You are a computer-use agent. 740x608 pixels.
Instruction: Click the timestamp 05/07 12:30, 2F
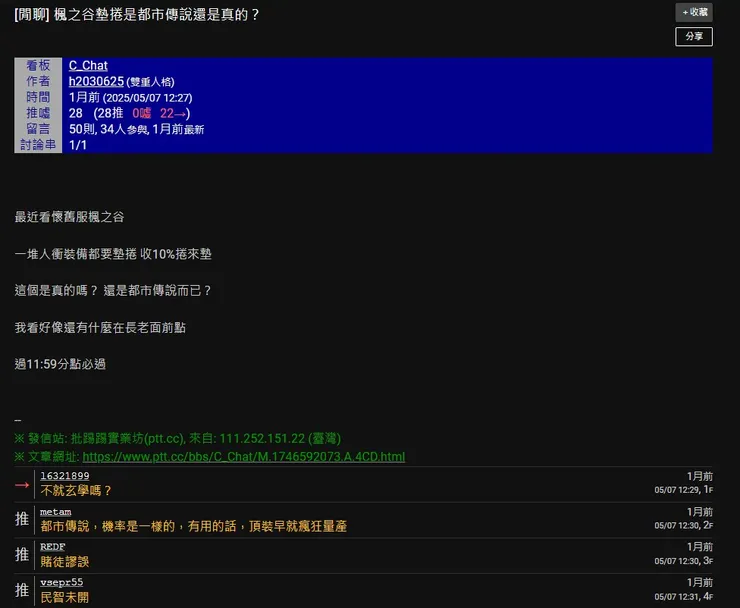[683, 525]
